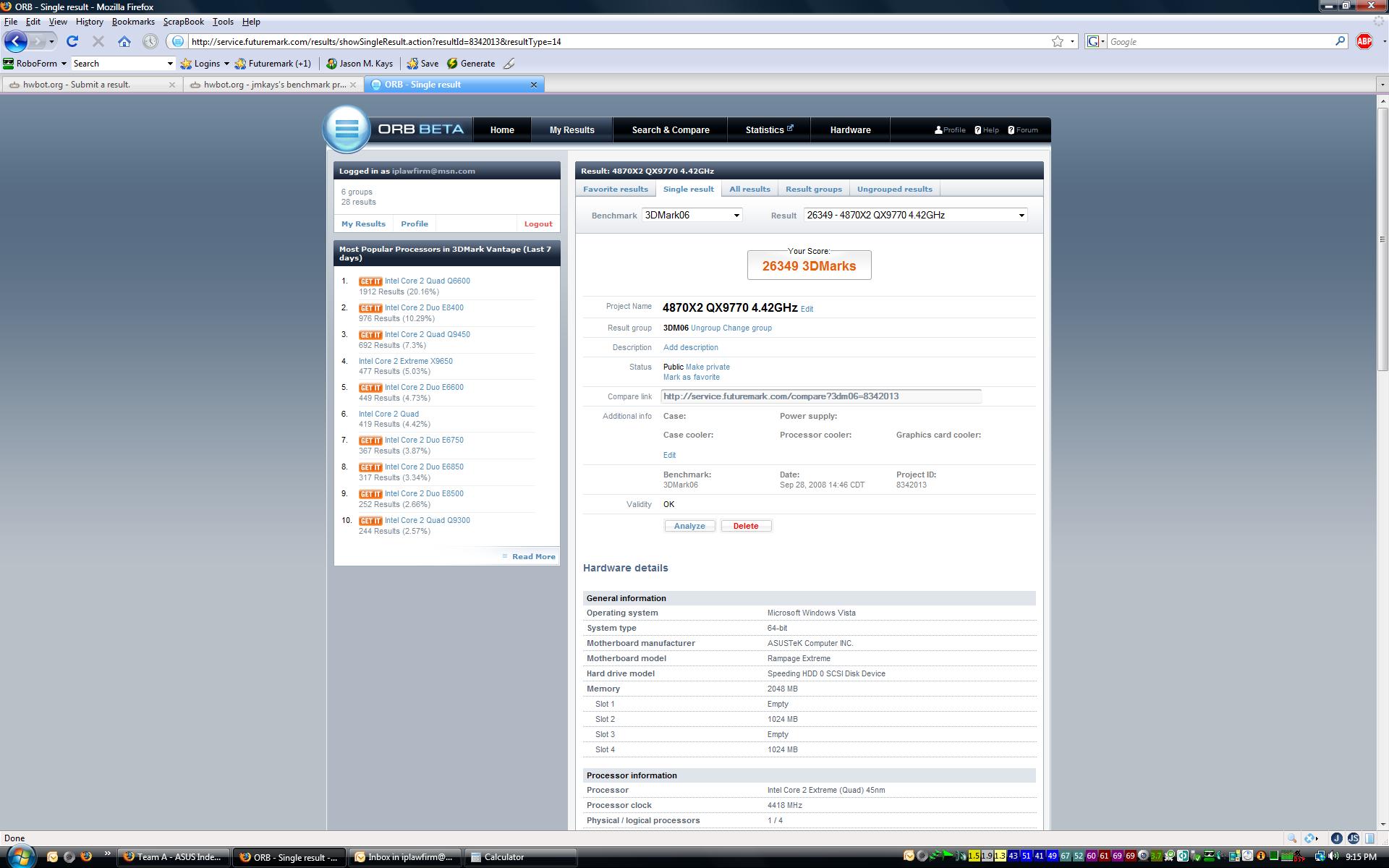Screen dimensions: 1389x868
Task: Click Read More in processors panel
Action: point(534,556)
